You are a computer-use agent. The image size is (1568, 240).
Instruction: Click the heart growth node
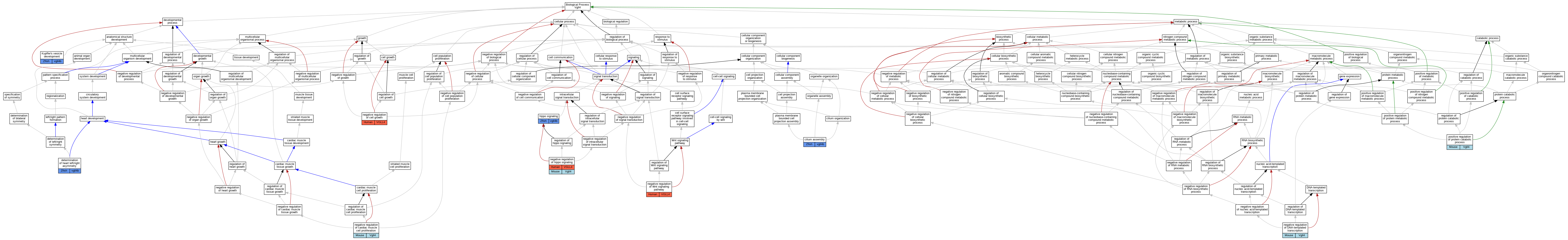point(218,142)
